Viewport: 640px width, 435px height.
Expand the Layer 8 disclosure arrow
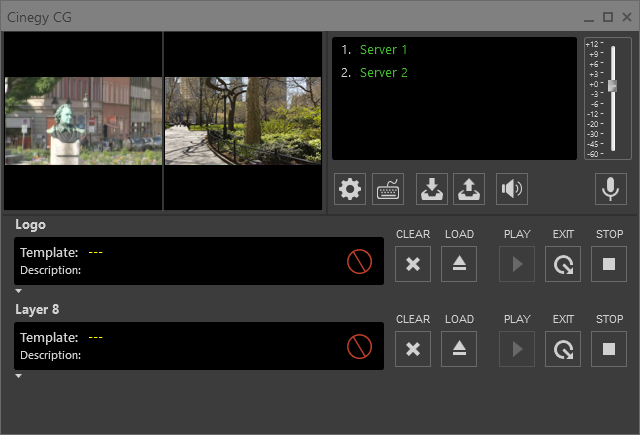(x=18, y=376)
